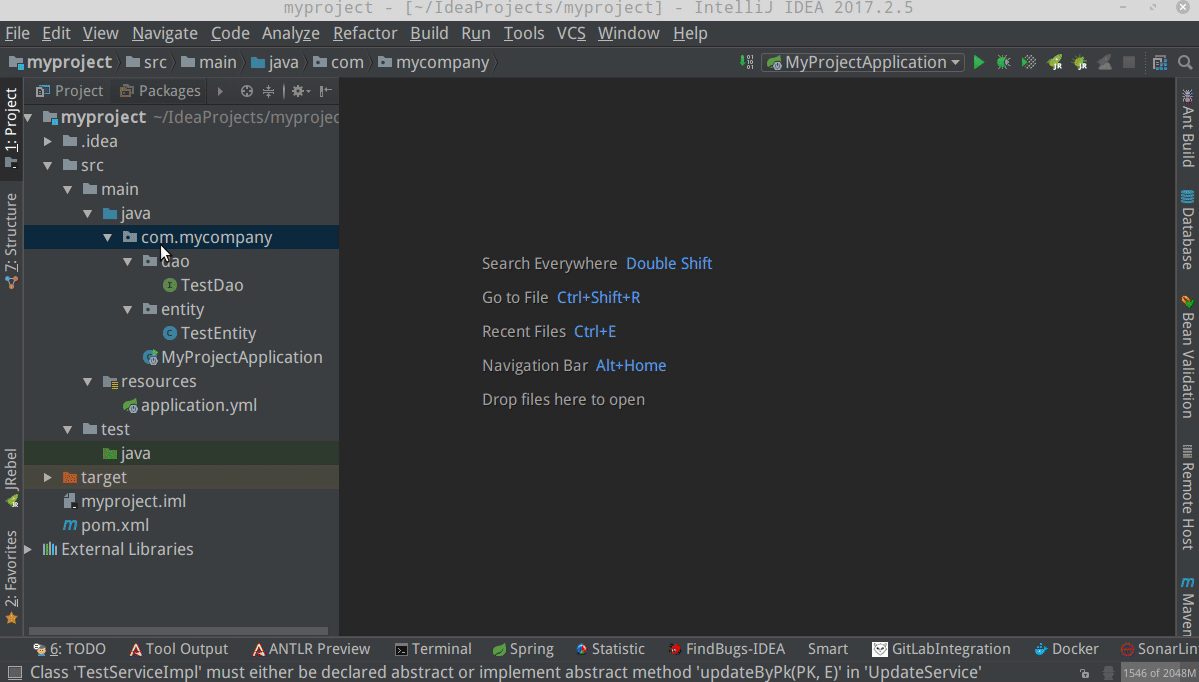This screenshot has width=1199, height=682.
Task: Open Search Everywhere magnifier icon
Action: 1185,63
